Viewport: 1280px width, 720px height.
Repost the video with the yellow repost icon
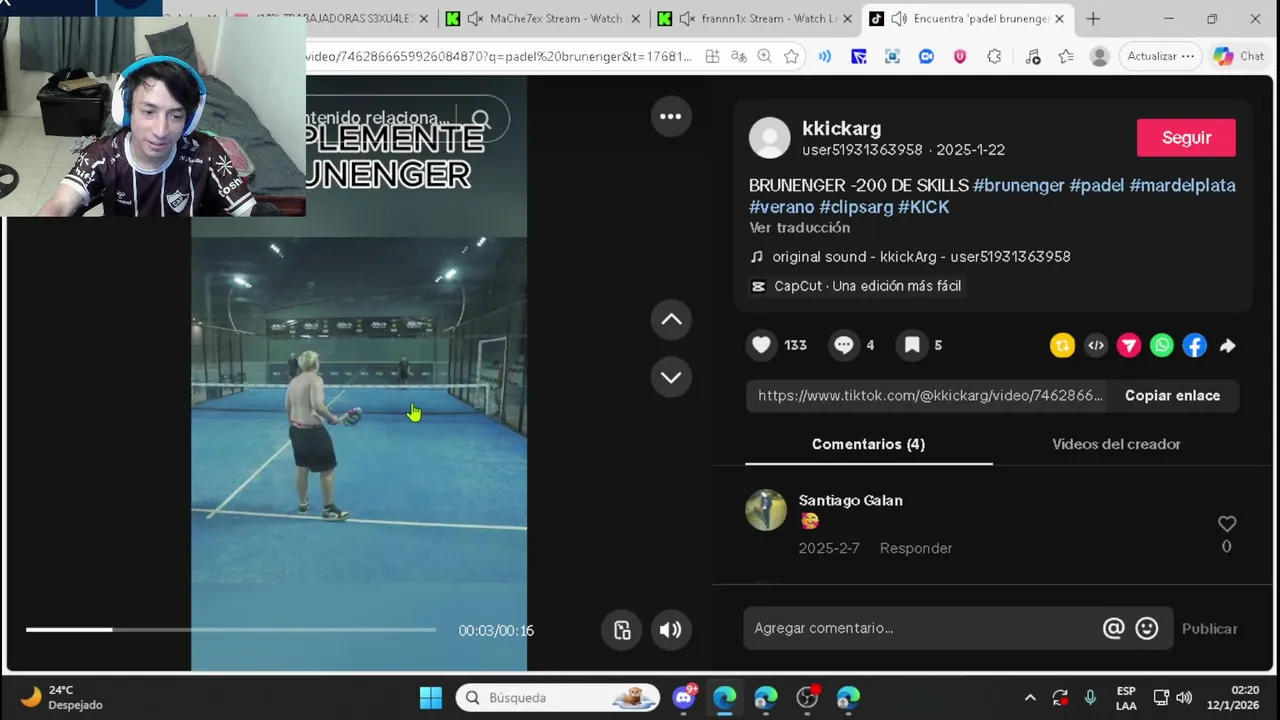click(1062, 346)
